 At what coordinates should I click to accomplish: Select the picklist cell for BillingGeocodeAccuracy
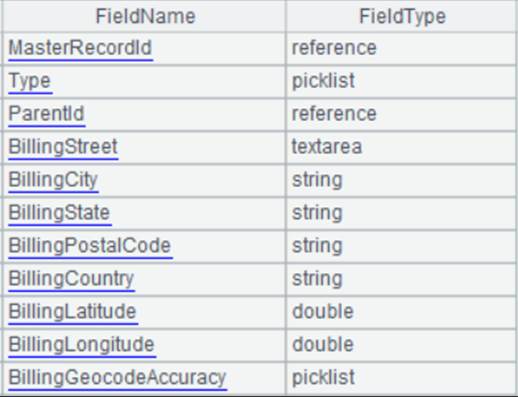tap(401, 378)
